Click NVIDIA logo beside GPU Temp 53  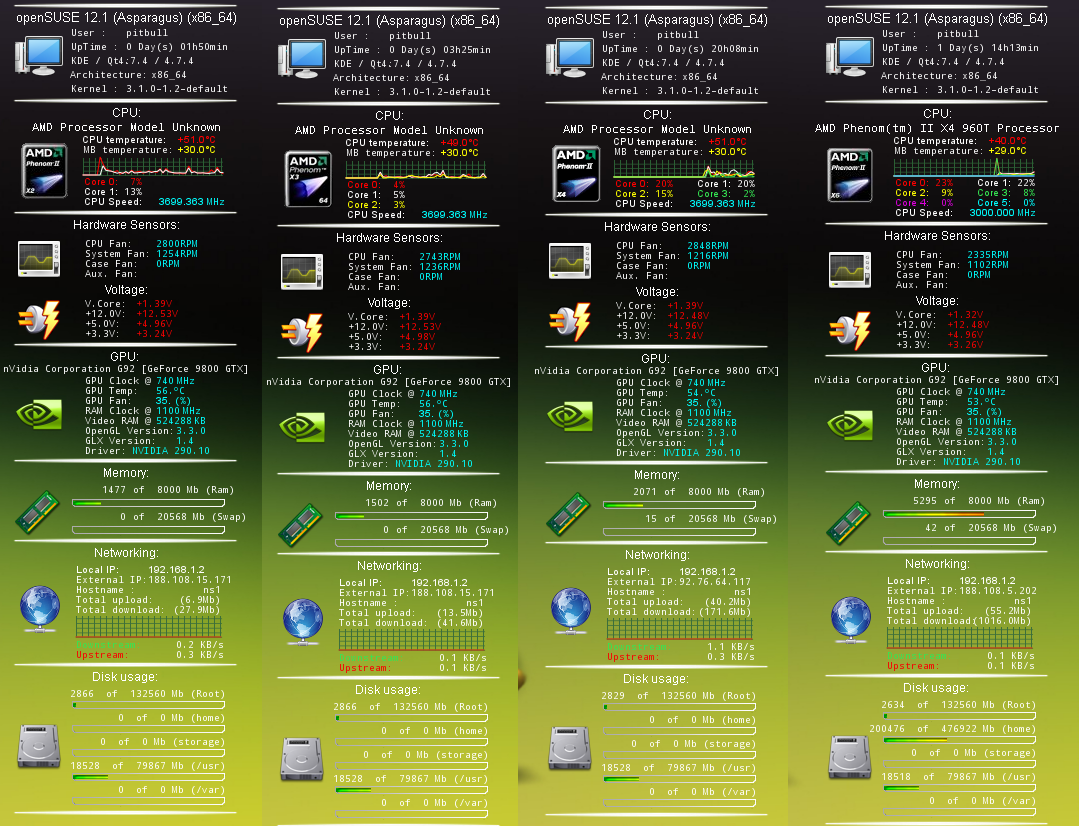pyautogui.click(x=850, y=426)
